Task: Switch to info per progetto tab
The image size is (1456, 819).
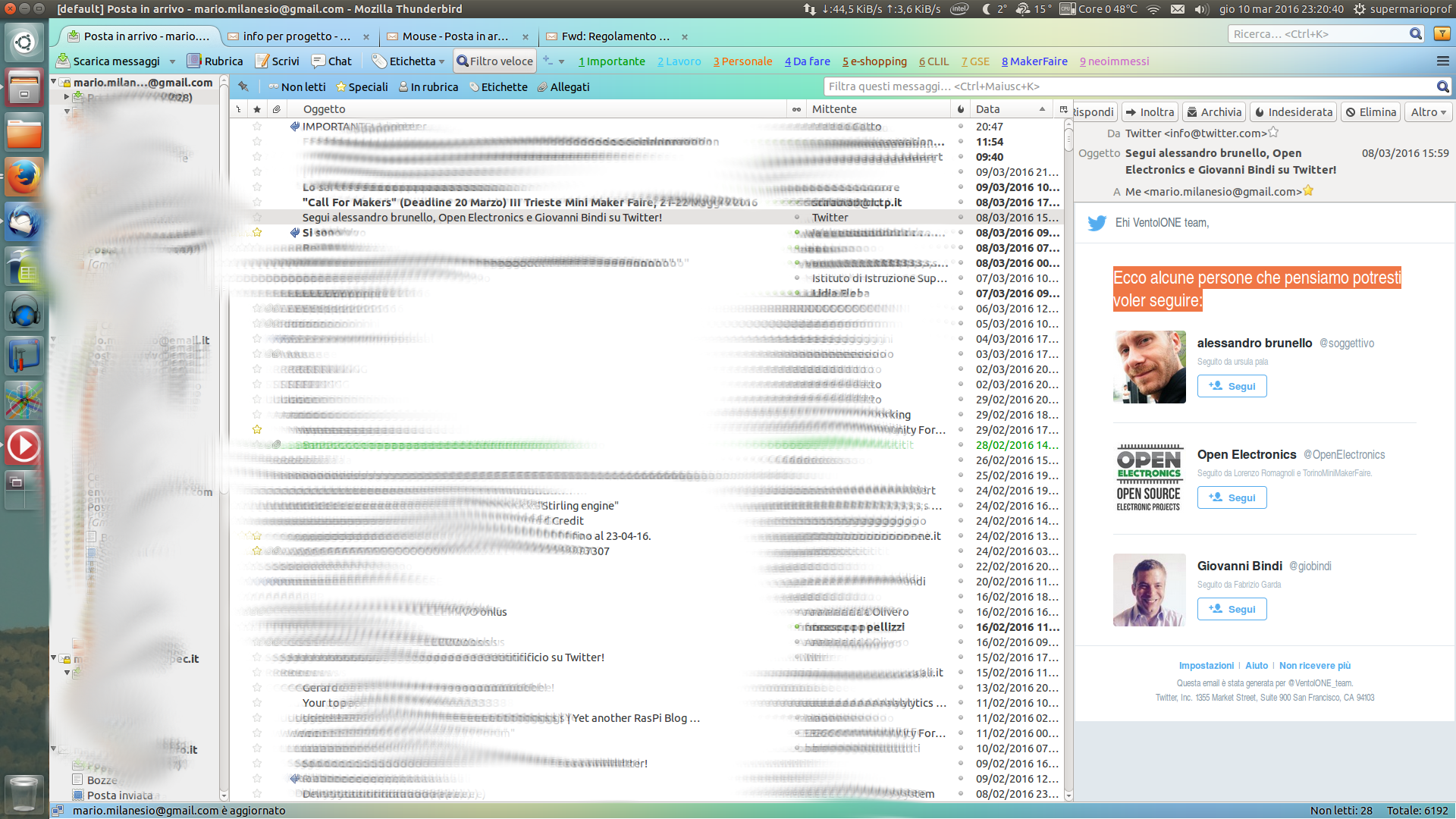Action: [x=297, y=36]
